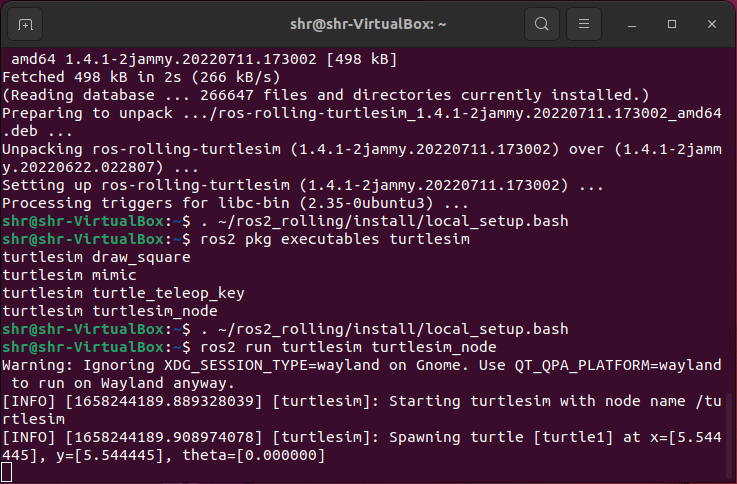
Task: Click the 'turtlesim turtle_teleop_key' output line
Action: point(124,293)
